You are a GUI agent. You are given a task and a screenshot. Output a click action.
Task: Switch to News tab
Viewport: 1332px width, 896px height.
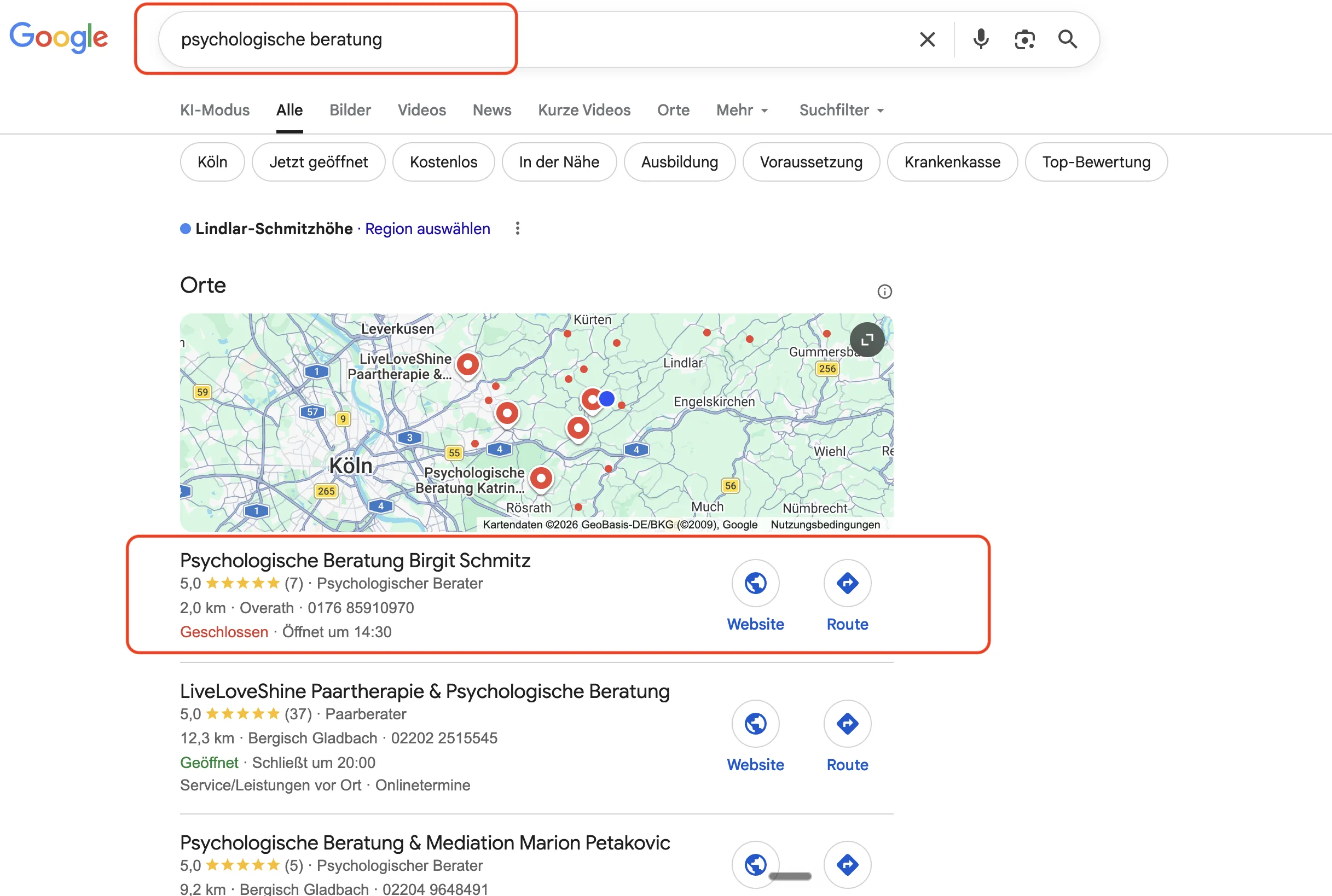click(x=491, y=110)
